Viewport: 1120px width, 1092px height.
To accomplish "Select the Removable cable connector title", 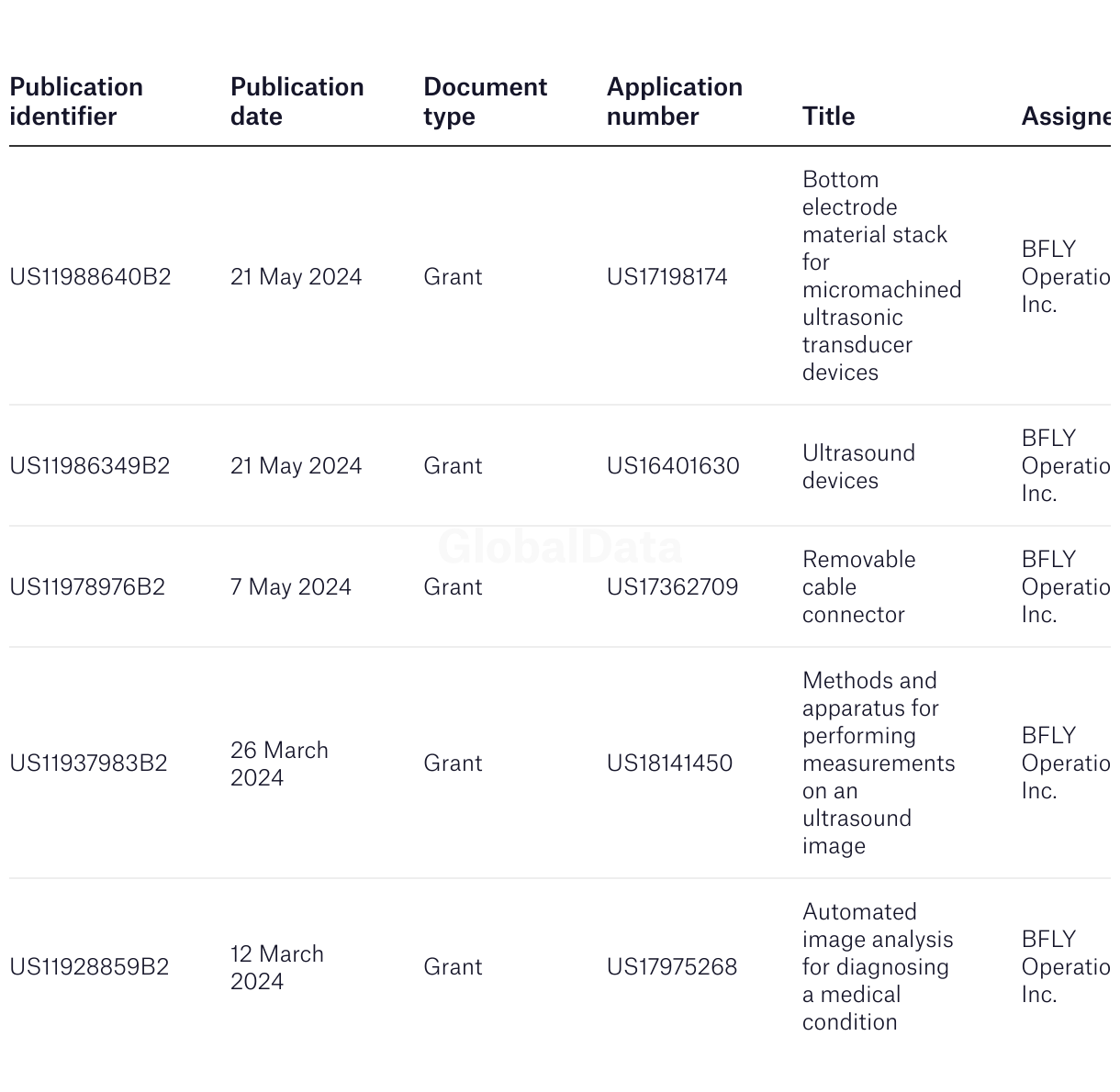I will pos(858,586).
